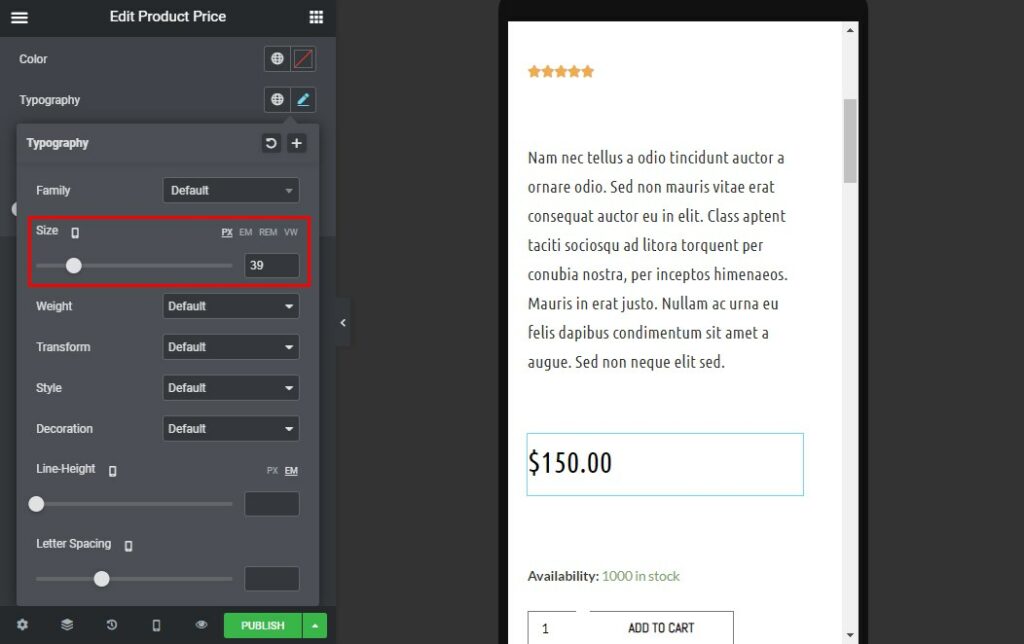The width and height of the screenshot is (1024, 644).
Task: Select the VW size unit
Action: tap(291, 232)
